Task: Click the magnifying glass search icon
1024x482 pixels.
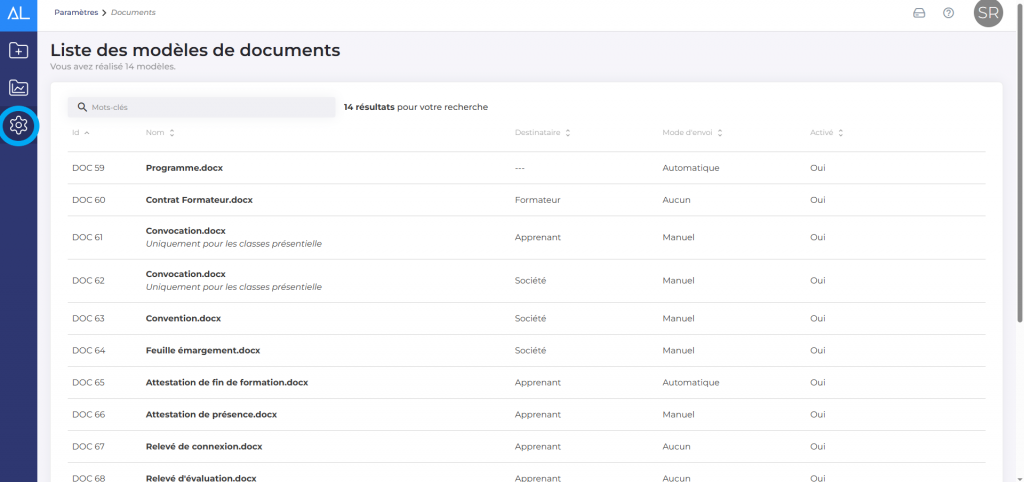Action: coord(81,107)
